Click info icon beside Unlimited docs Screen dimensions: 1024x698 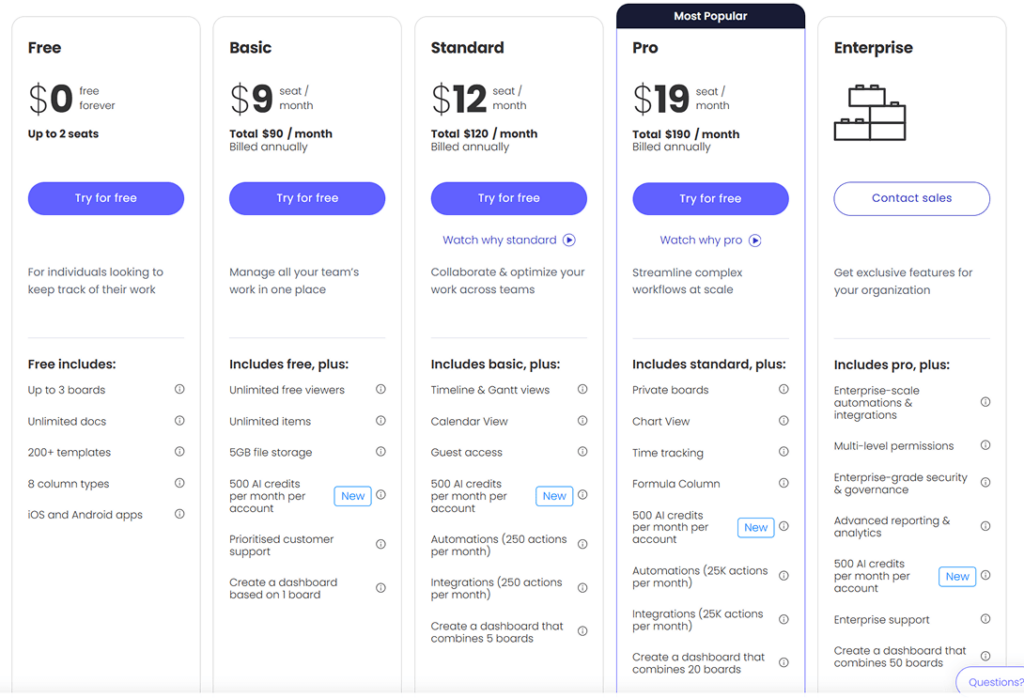180,421
